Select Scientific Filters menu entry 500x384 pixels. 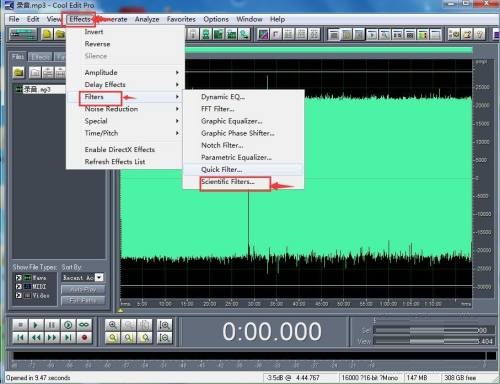(228, 182)
